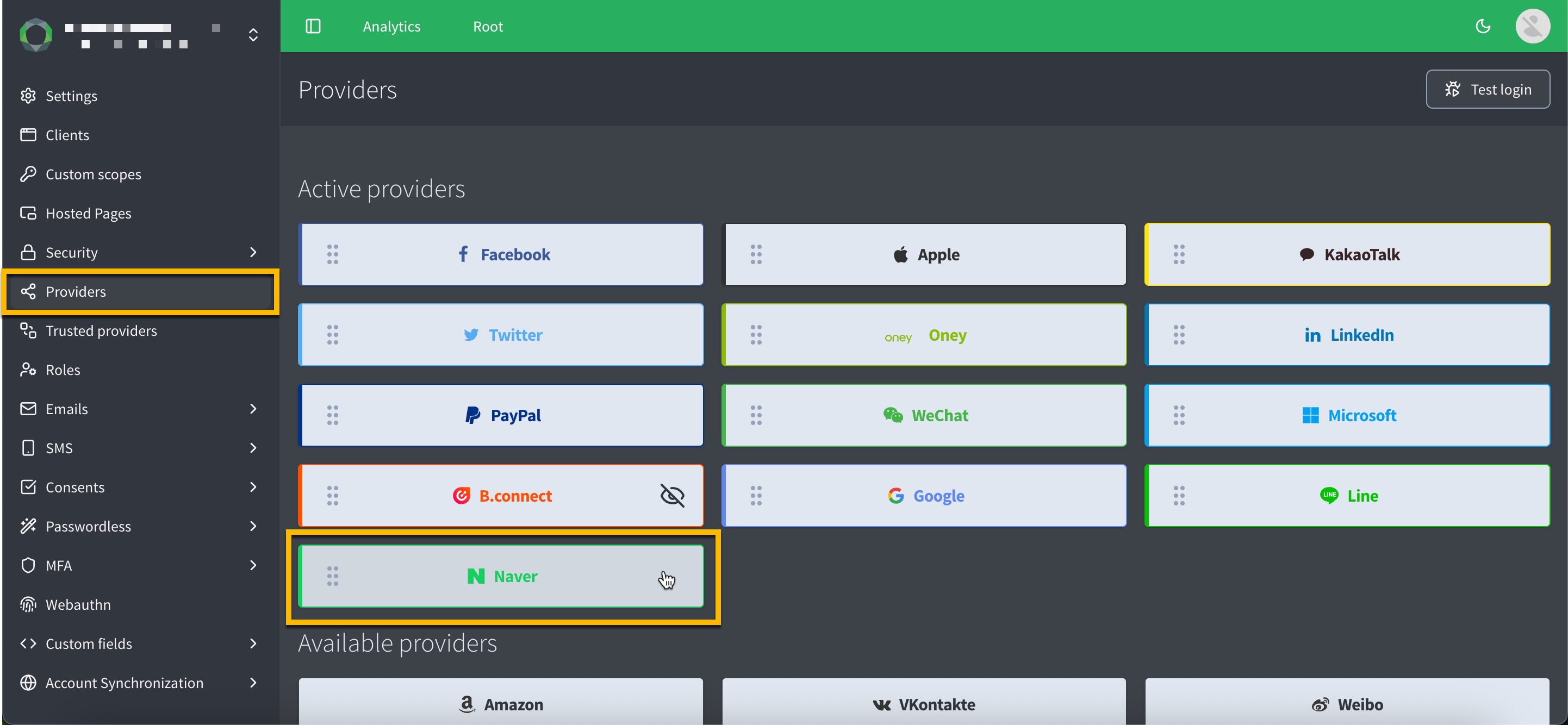Open the Facebook provider card
Image resolution: width=1568 pixels, height=725 pixels.
pyautogui.click(x=501, y=254)
